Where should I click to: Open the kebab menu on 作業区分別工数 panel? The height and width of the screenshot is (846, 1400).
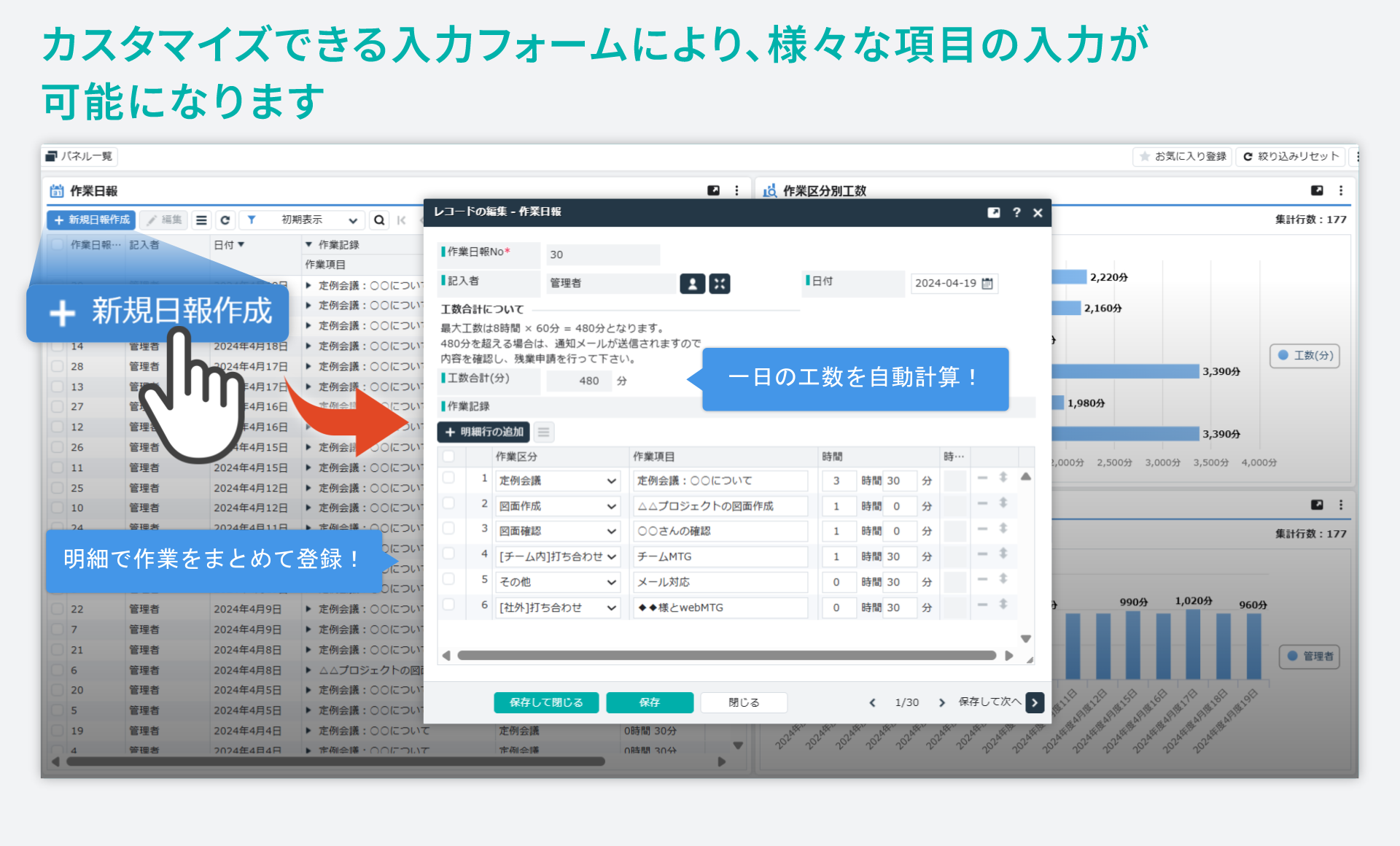coord(1340,190)
